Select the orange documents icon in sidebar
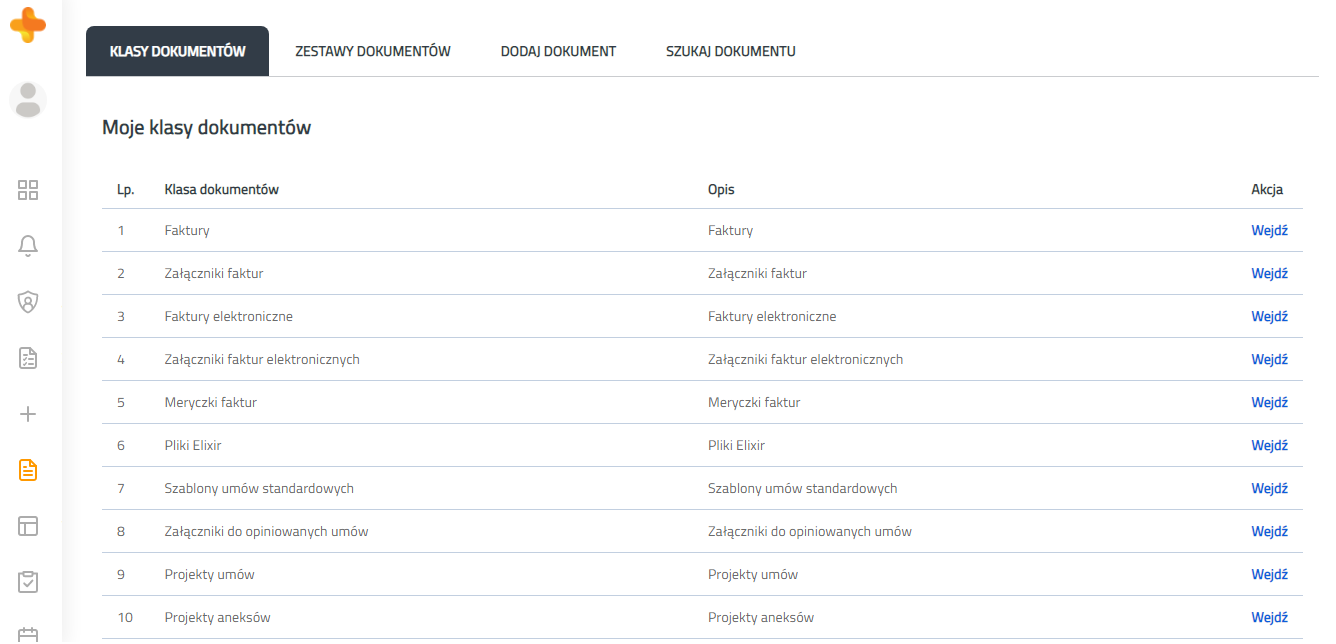The width and height of the screenshot is (1336, 644). point(28,470)
